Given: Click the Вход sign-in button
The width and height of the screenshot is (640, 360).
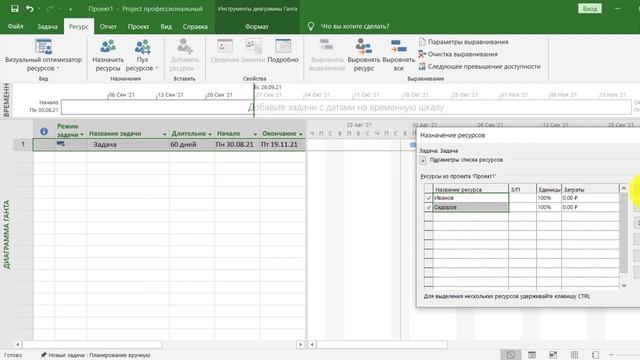Looking at the screenshot, I should point(590,9).
